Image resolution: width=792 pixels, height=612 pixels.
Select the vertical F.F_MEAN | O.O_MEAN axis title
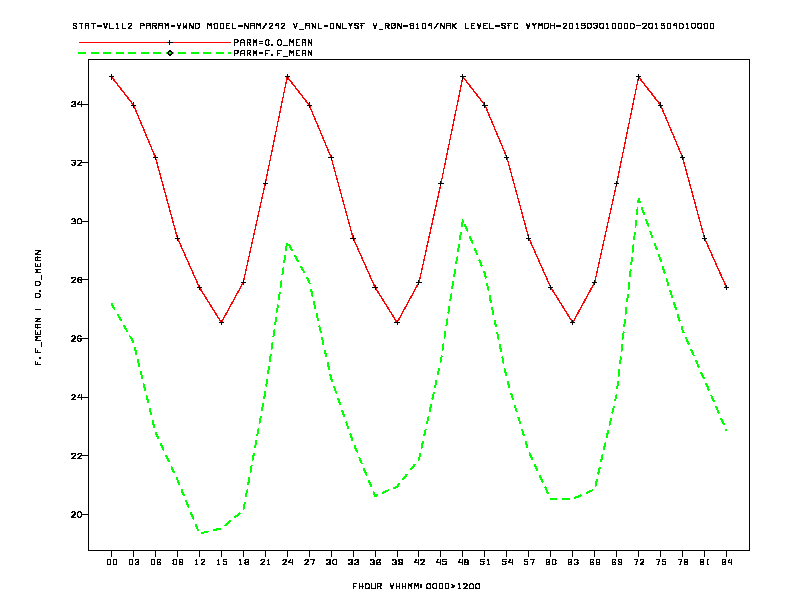click(38, 307)
